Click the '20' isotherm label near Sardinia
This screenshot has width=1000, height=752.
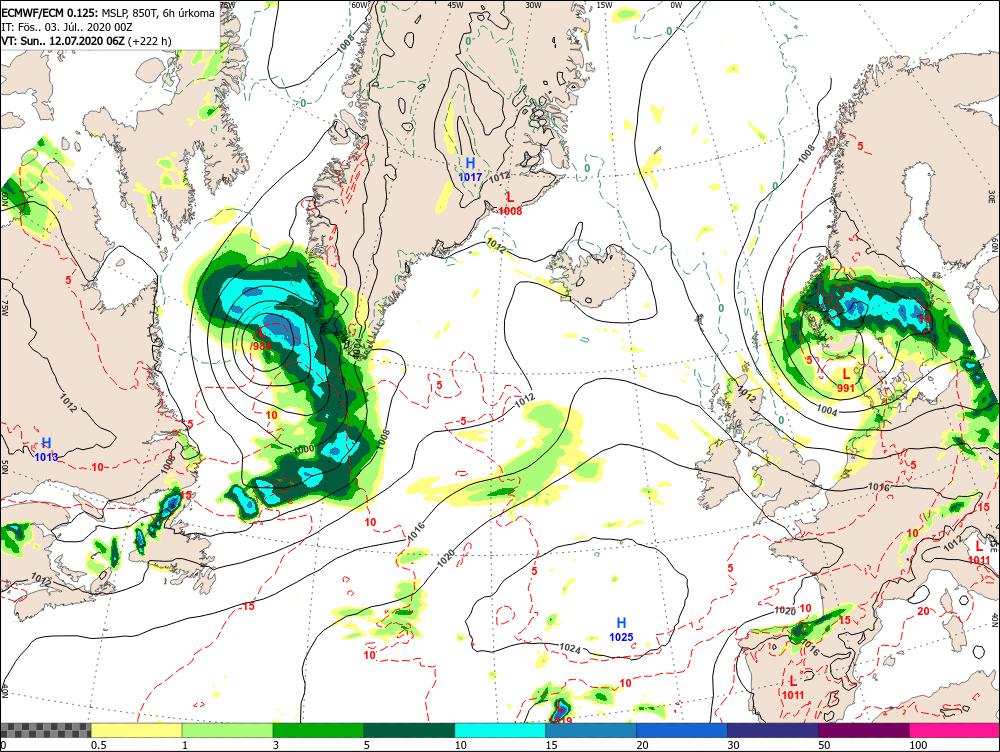pos(923,611)
